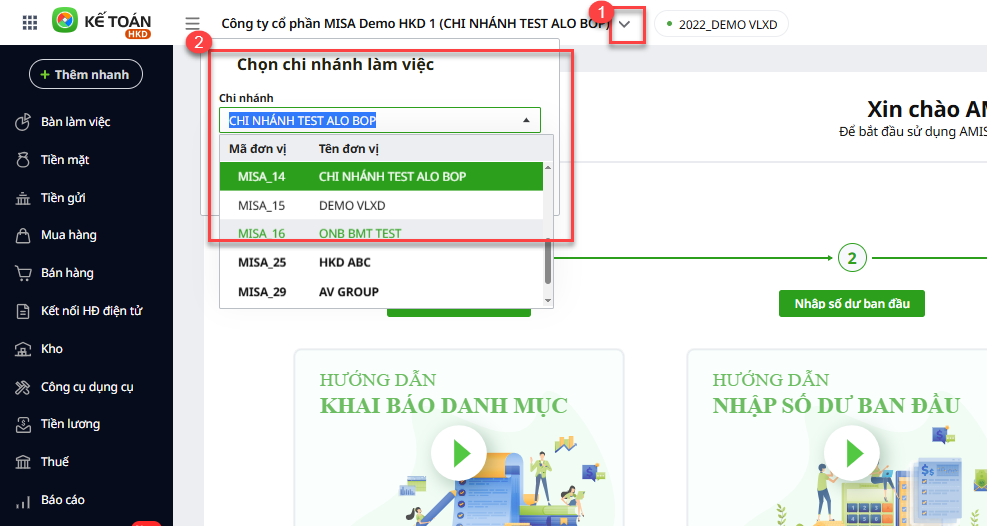Screen dimensions: 987x526
Task: Click Nhập số dư ban đầu button
Action: click(851, 304)
